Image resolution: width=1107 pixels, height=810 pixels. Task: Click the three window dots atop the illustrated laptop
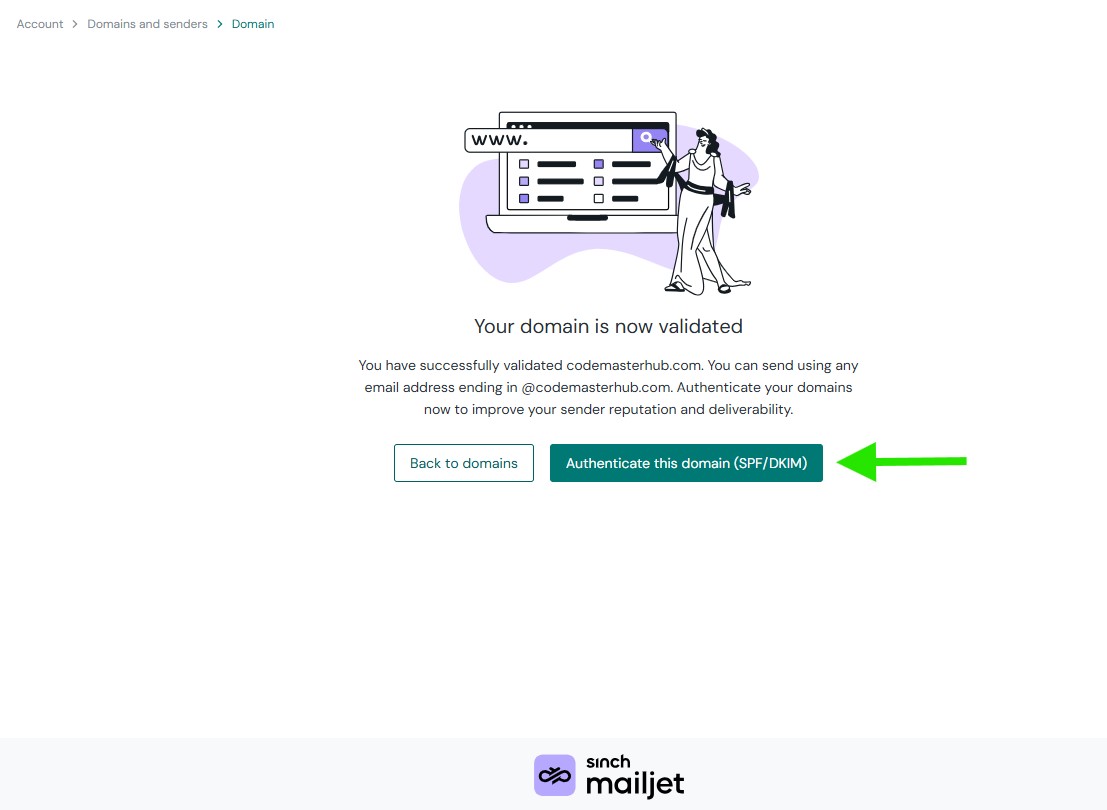tap(521, 126)
